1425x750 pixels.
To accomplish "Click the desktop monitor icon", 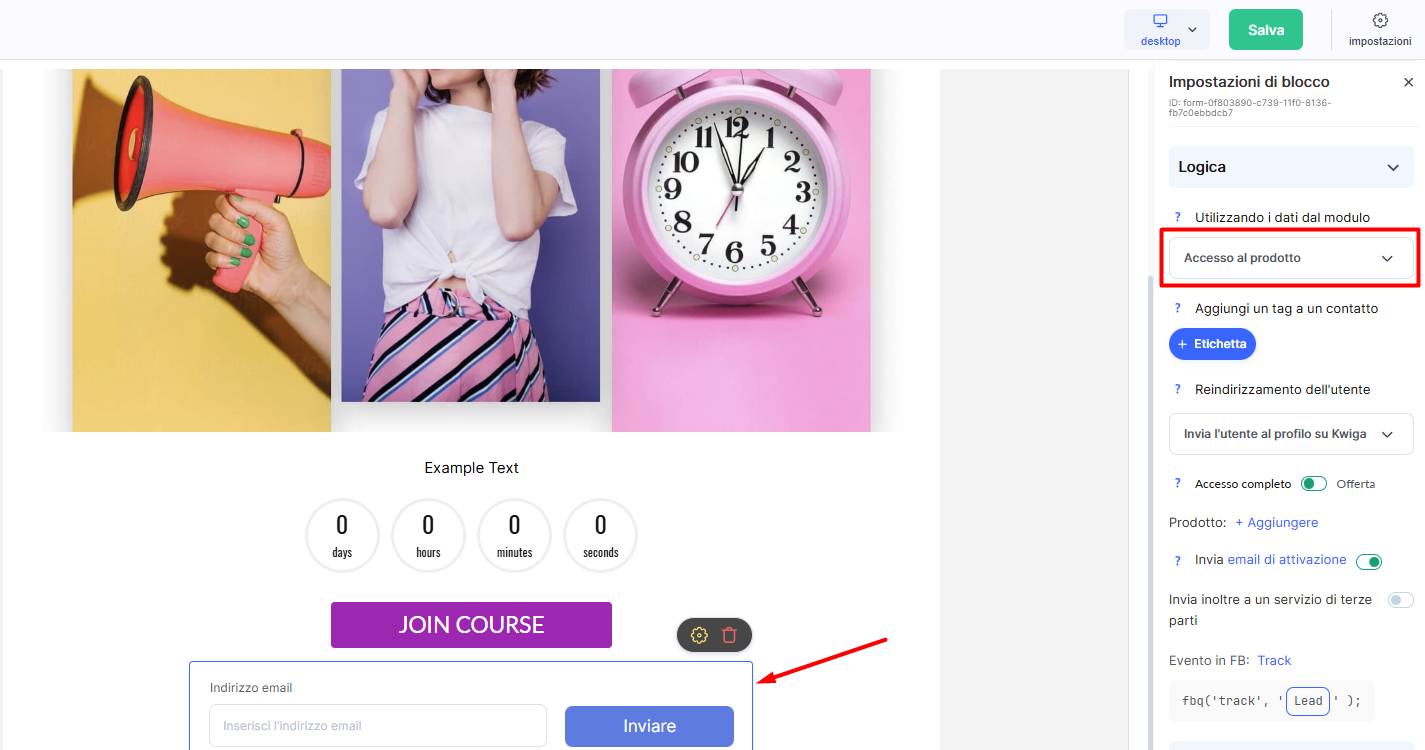I will [x=1160, y=21].
